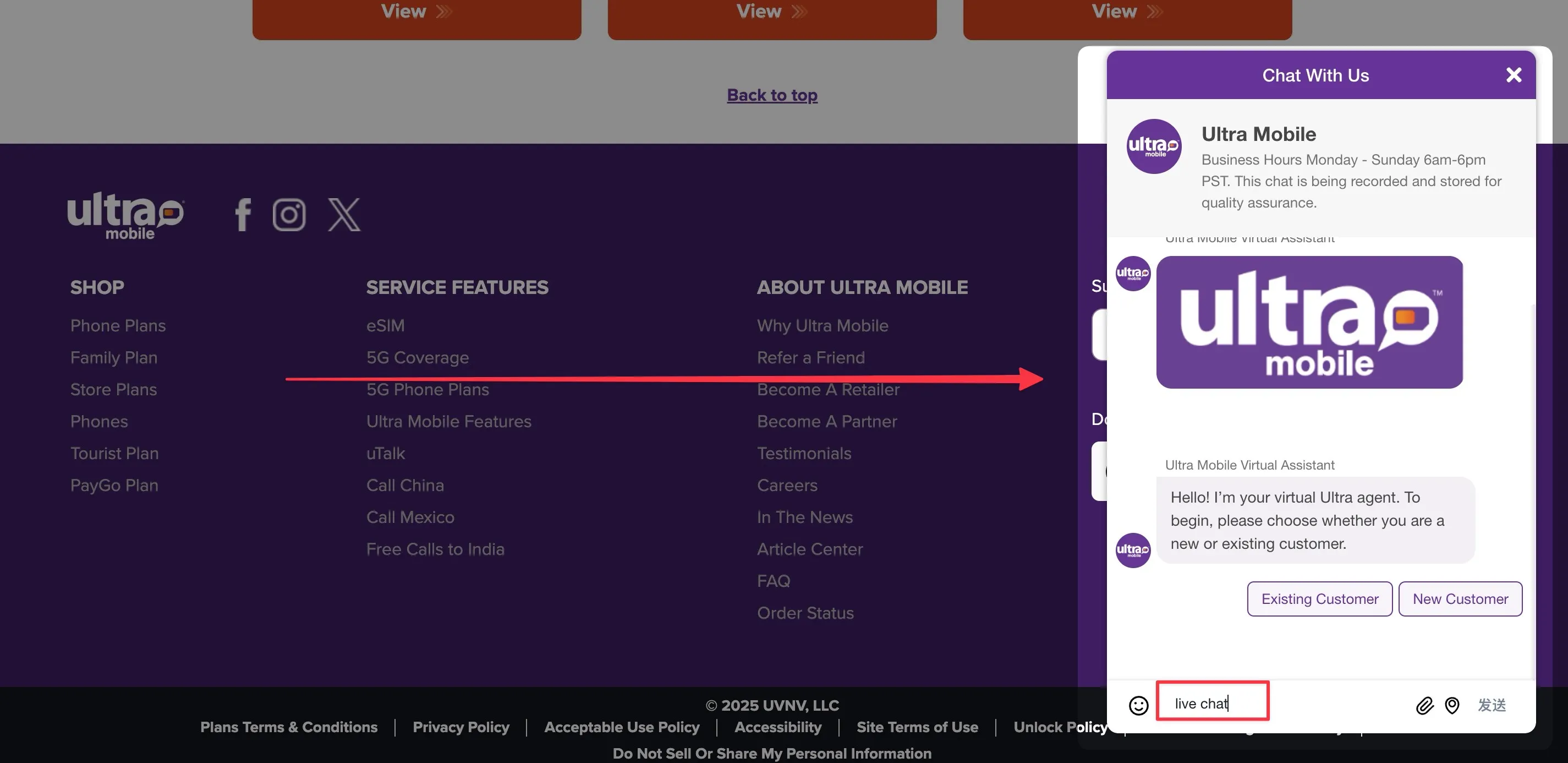
Task: Open Call China link
Action: click(405, 486)
